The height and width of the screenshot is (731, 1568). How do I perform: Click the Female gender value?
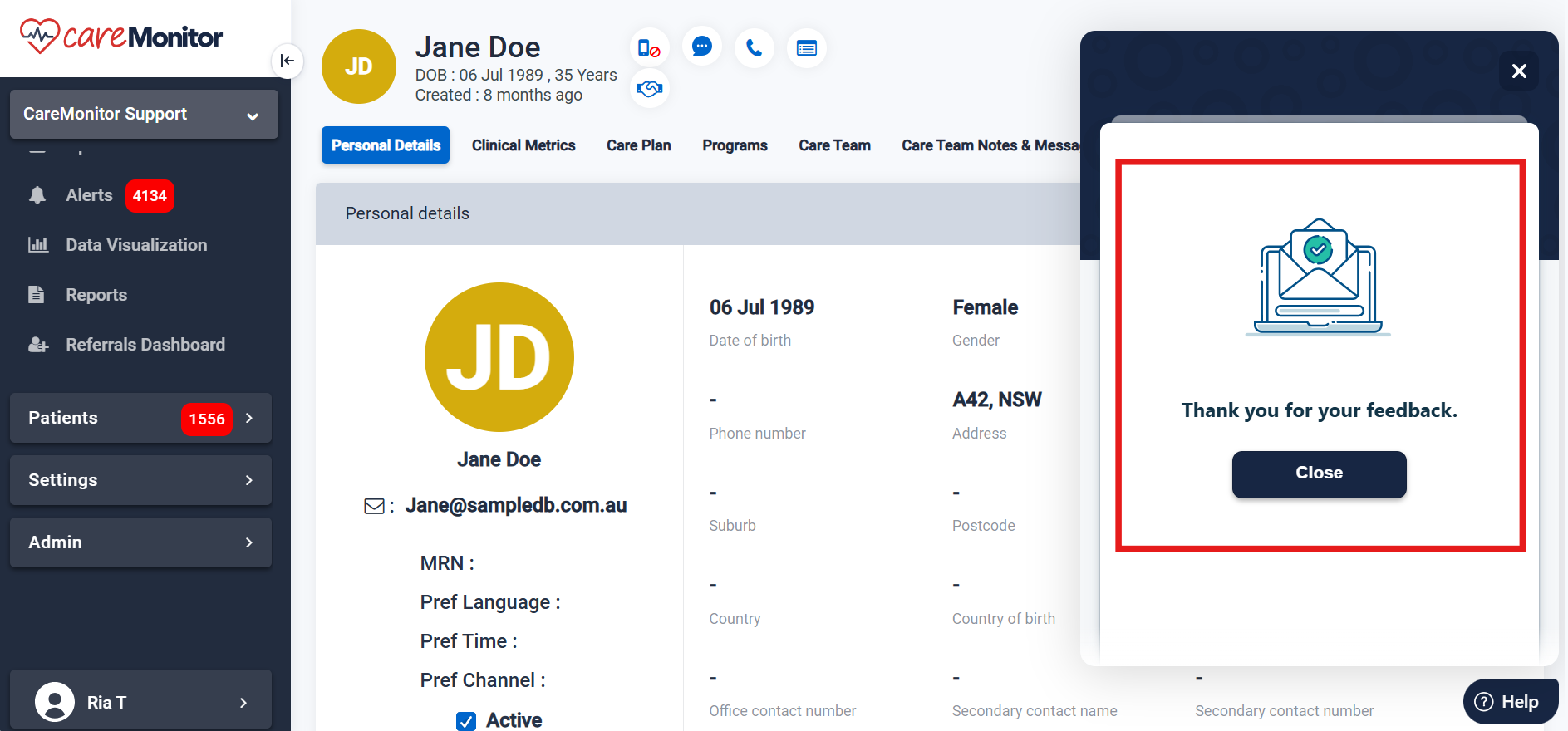tap(985, 307)
